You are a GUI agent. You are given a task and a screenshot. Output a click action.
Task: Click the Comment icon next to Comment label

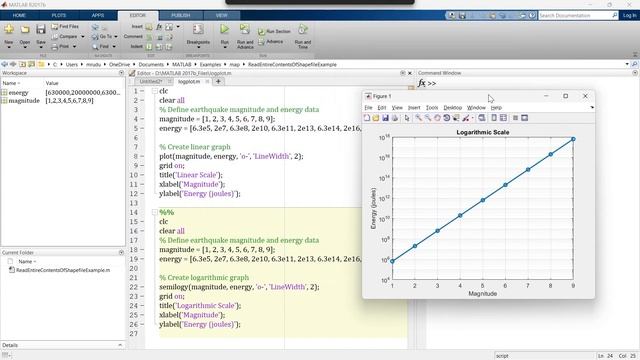tap(149, 37)
